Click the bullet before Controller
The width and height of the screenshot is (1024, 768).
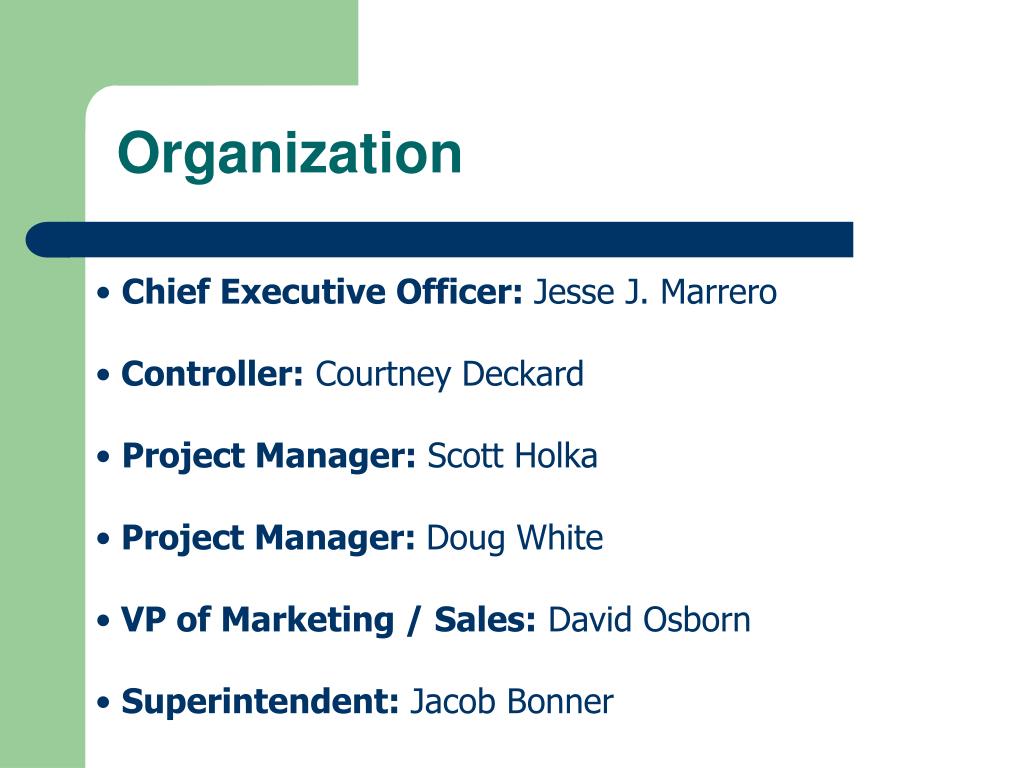click(x=103, y=376)
